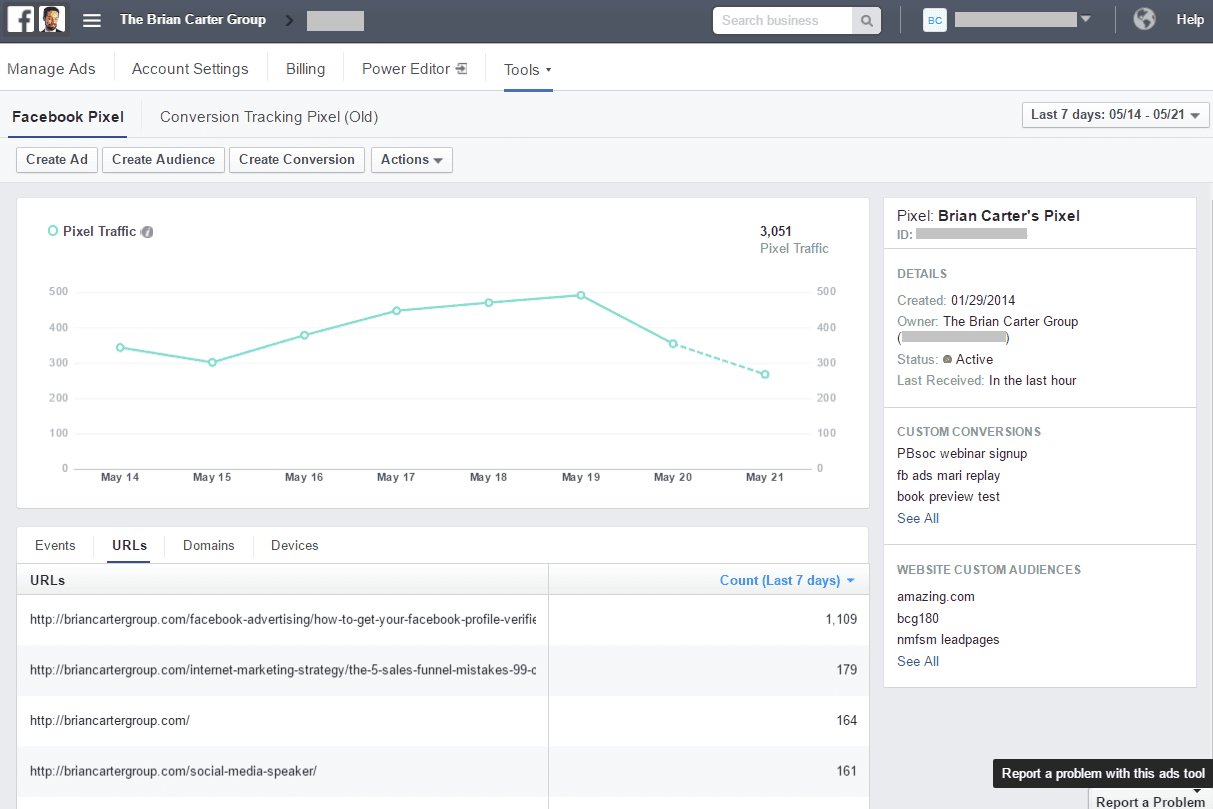Click the Create Audience button
This screenshot has height=809, width=1213.
163,160
